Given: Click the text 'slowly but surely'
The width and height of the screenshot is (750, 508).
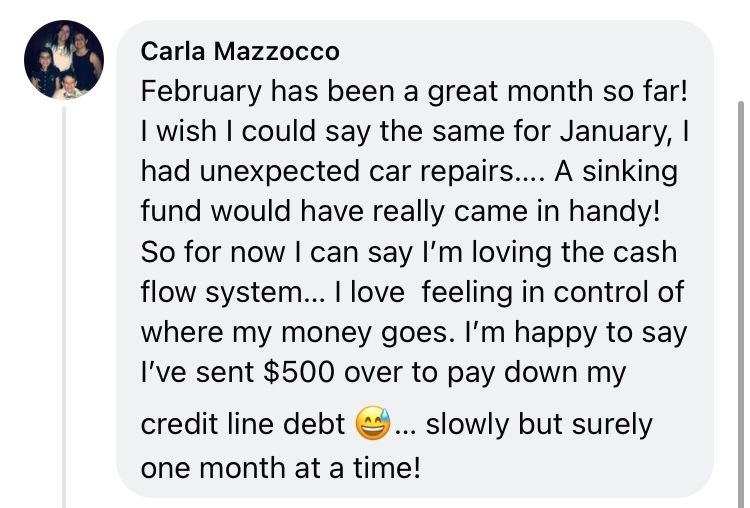Looking at the screenshot, I should 539,425.
